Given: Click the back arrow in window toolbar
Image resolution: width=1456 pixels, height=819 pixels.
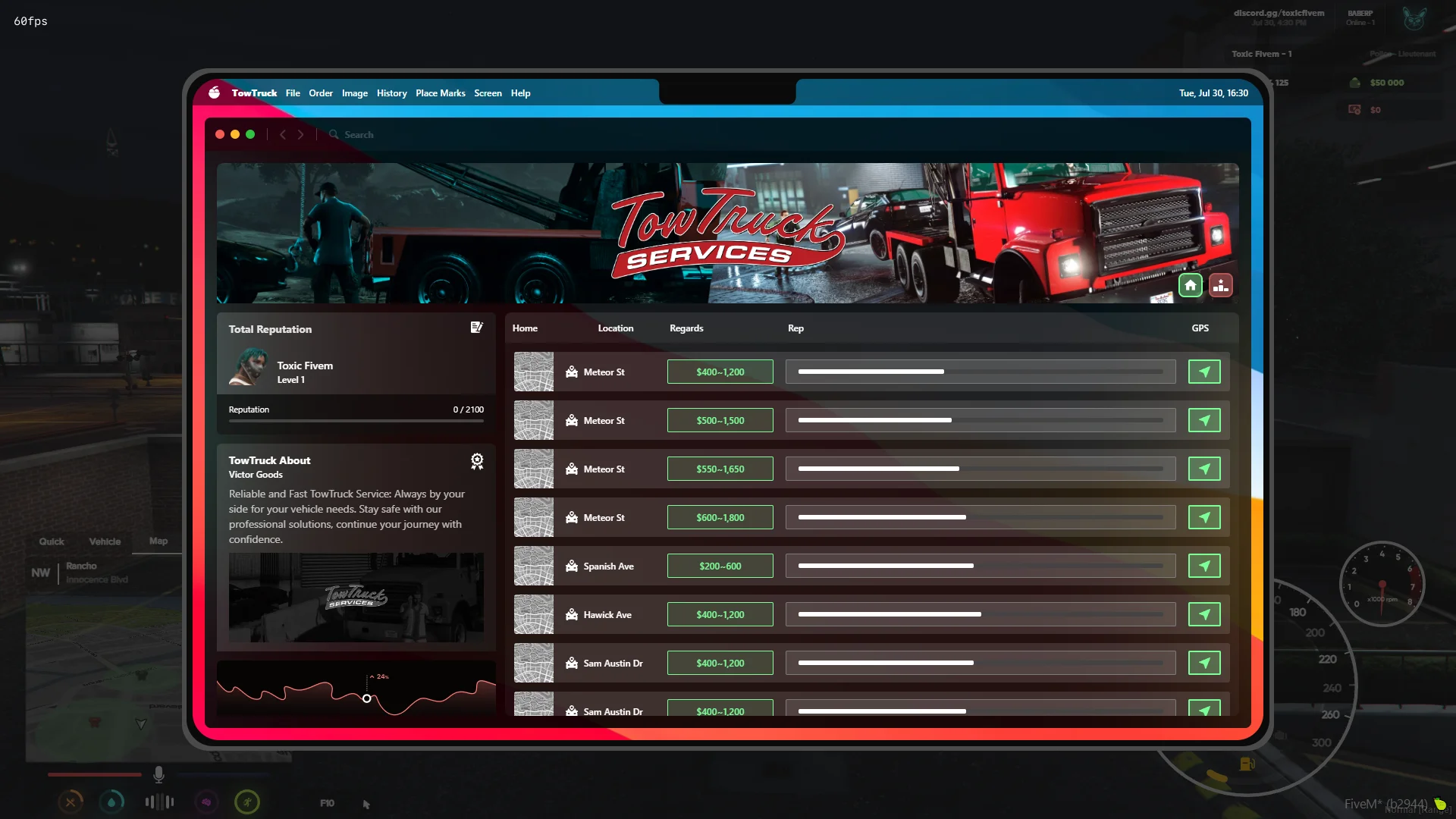Looking at the screenshot, I should pos(283,134).
